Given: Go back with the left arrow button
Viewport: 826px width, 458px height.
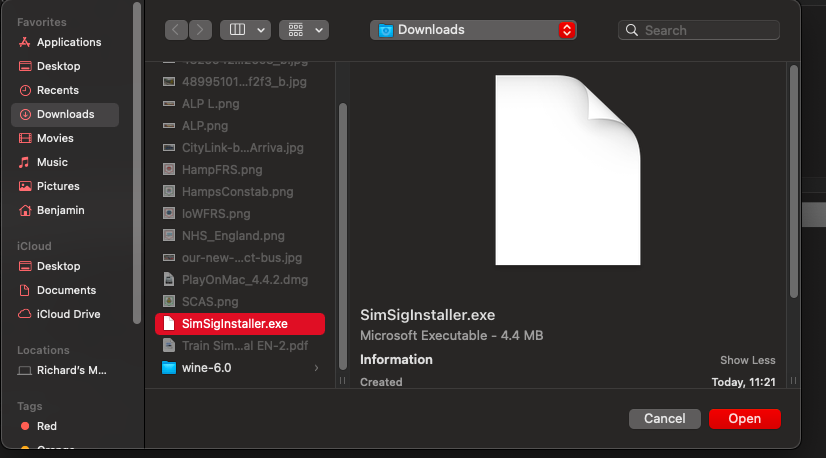Looking at the screenshot, I should click(176, 30).
